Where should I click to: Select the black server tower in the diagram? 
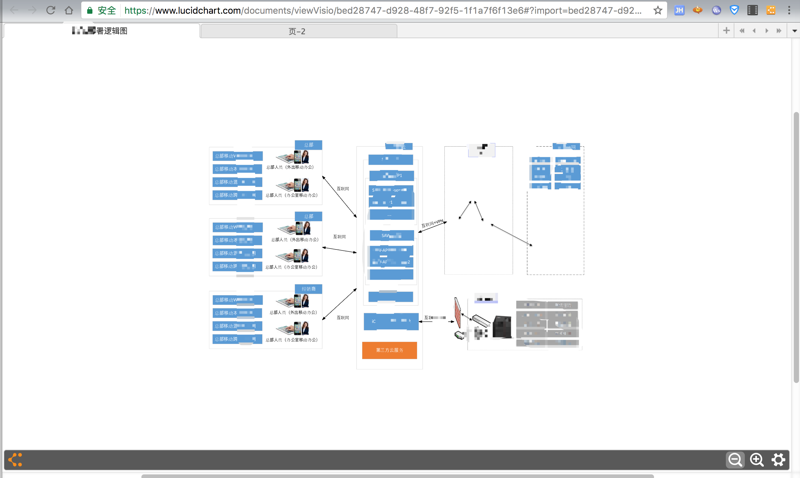(502, 327)
